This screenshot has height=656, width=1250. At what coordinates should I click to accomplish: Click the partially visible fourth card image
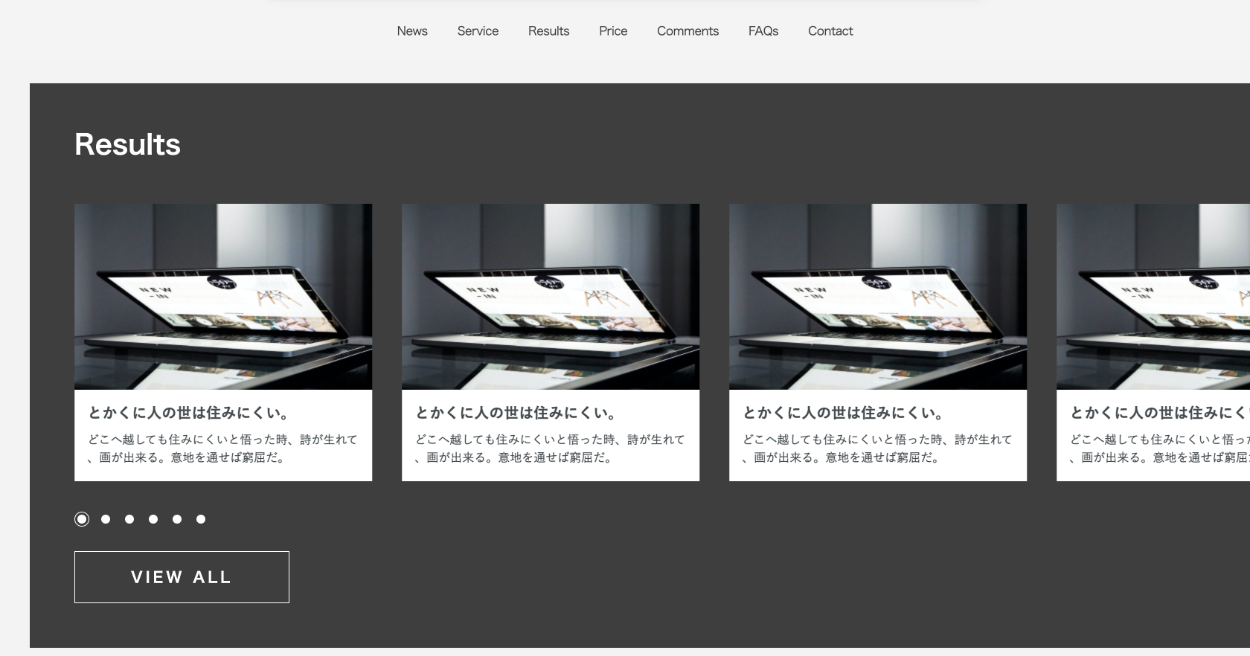pyautogui.click(x=1153, y=297)
